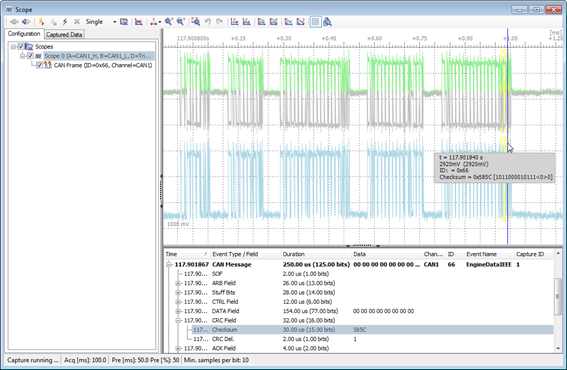Screen dimensions: 567x370
Task: Click the EngineDataIEEE event name cell
Action: (489, 264)
